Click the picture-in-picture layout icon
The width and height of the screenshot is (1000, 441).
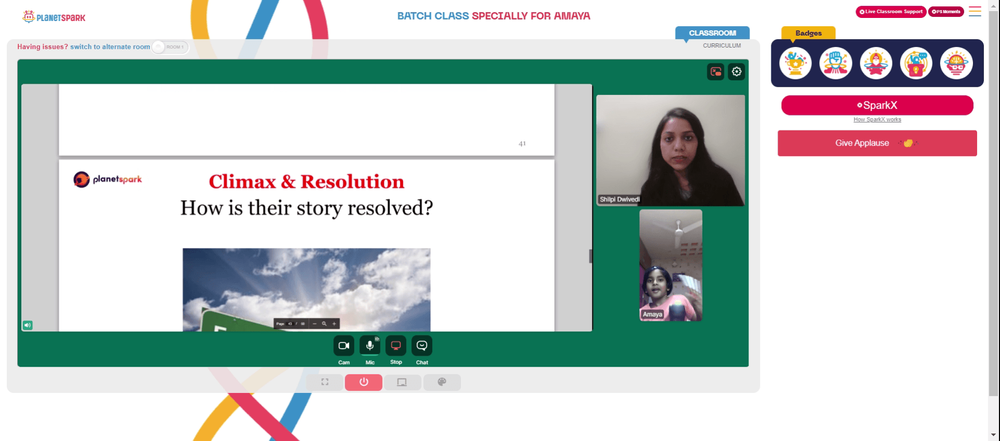[x=716, y=72]
